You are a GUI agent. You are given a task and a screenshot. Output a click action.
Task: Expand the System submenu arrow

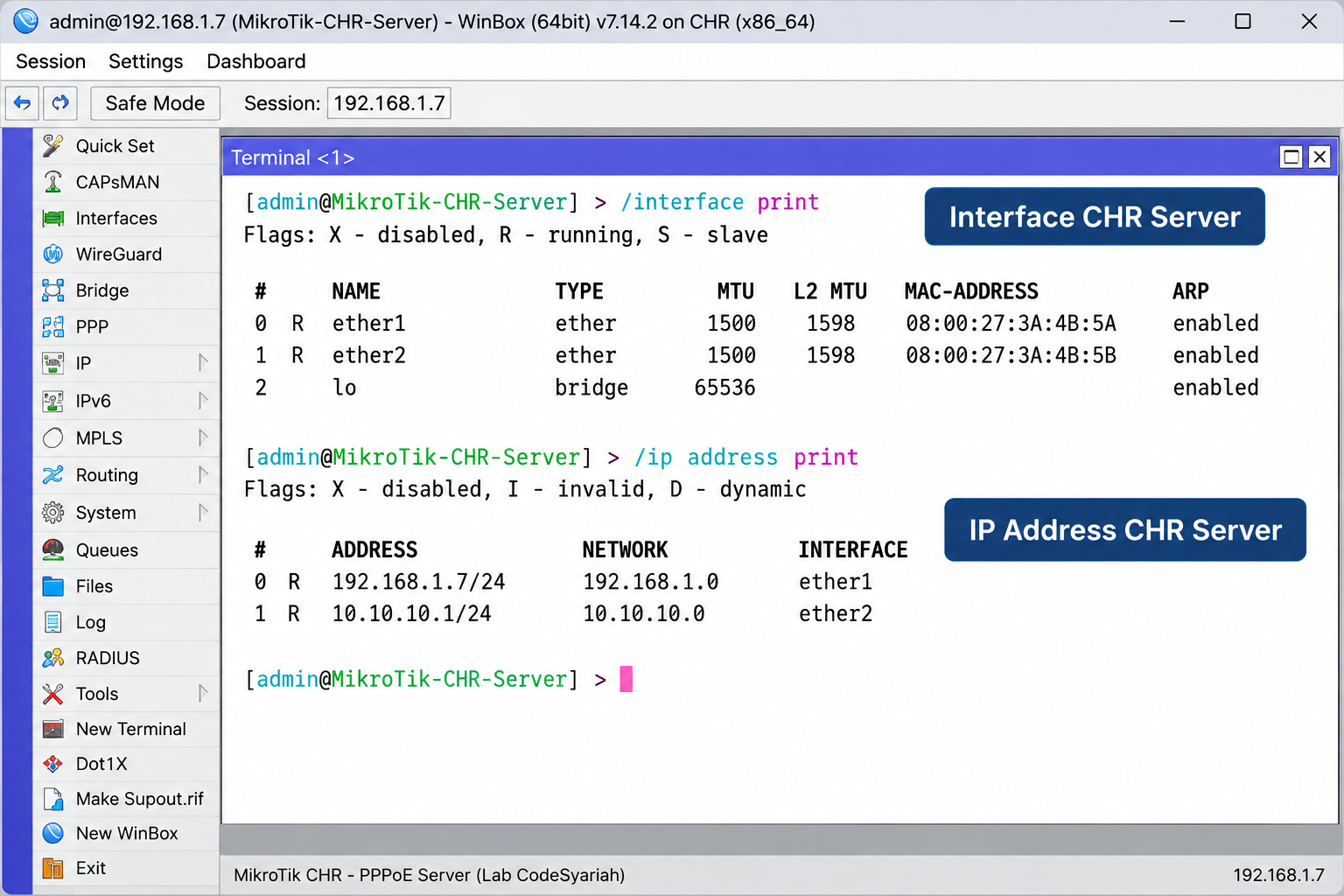tap(203, 513)
